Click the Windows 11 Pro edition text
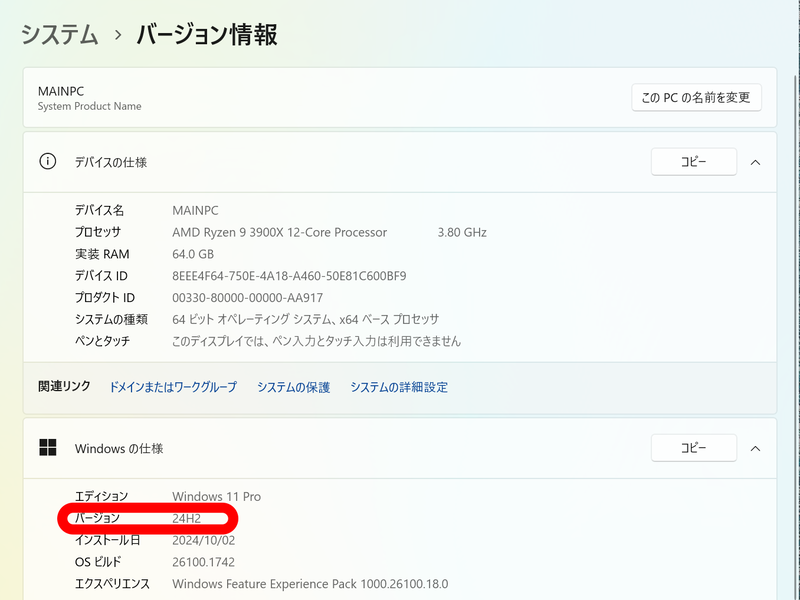 click(217, 496)
